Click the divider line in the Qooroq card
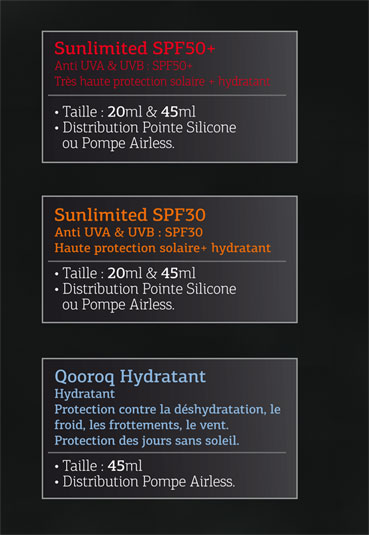This screenshot has width=369, height=535. 167,453
